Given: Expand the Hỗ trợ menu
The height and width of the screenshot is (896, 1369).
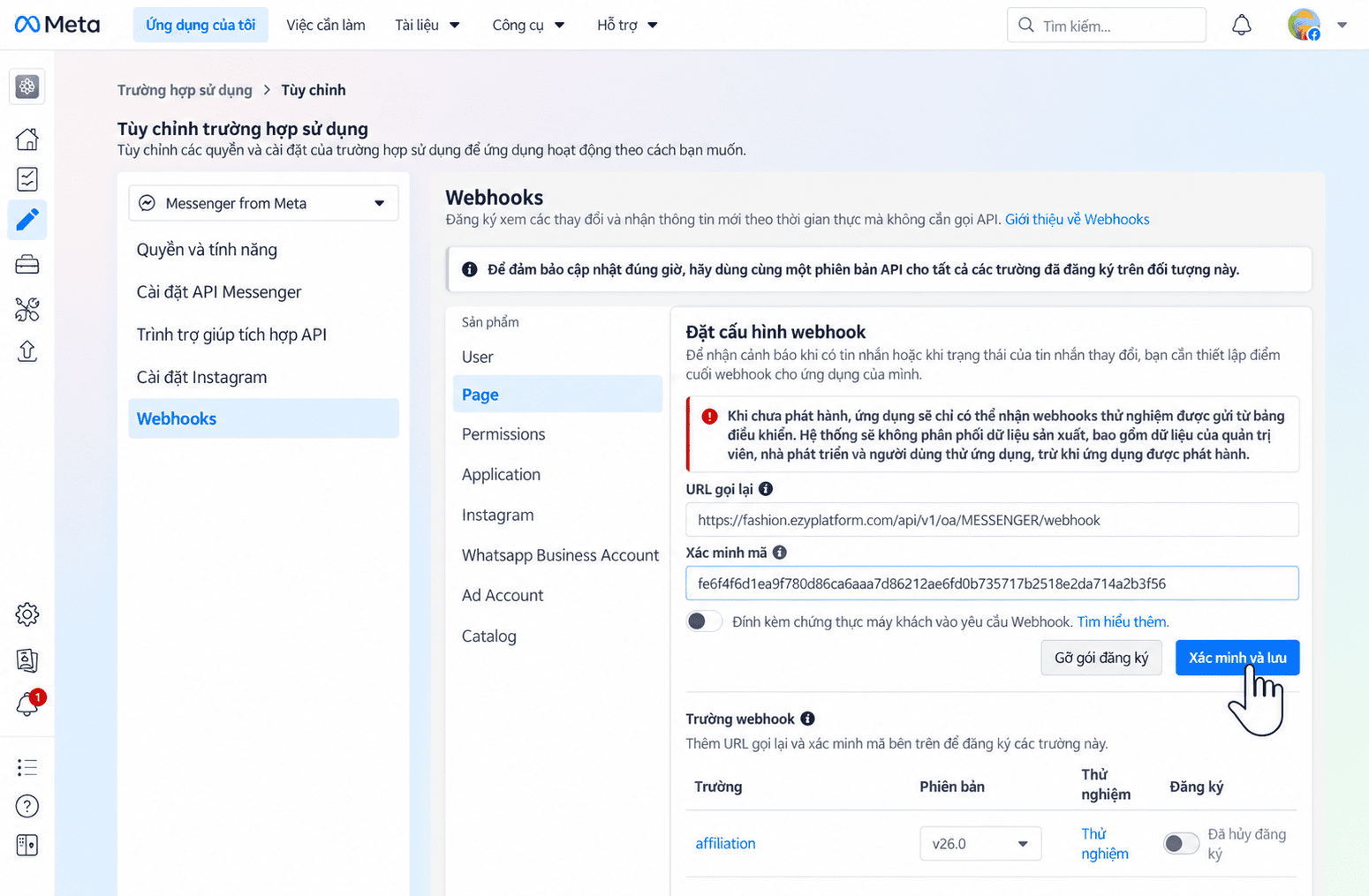Looking at the screenshot, I should click(627, 25).
